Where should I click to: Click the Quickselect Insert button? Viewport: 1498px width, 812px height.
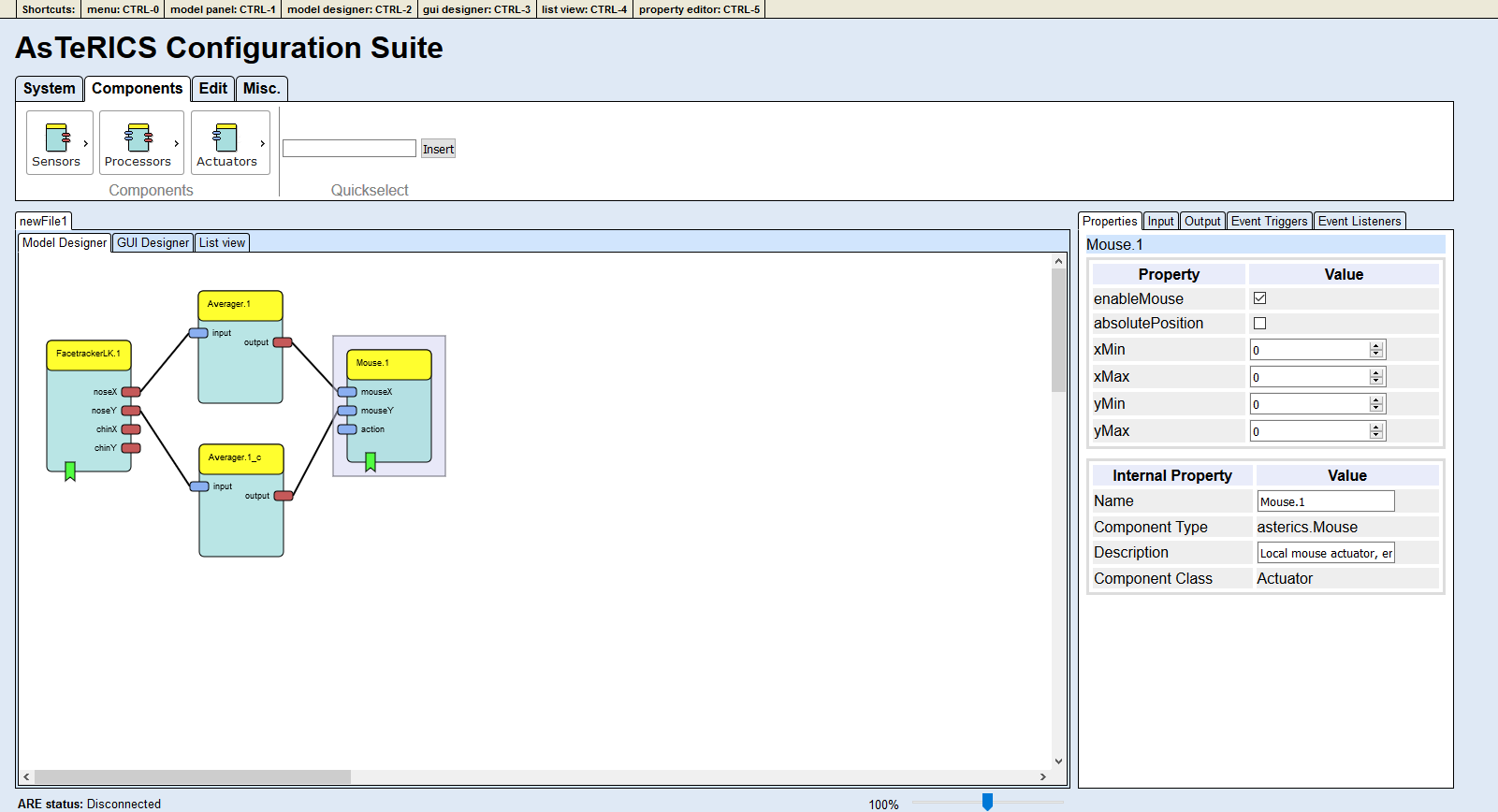438,149
